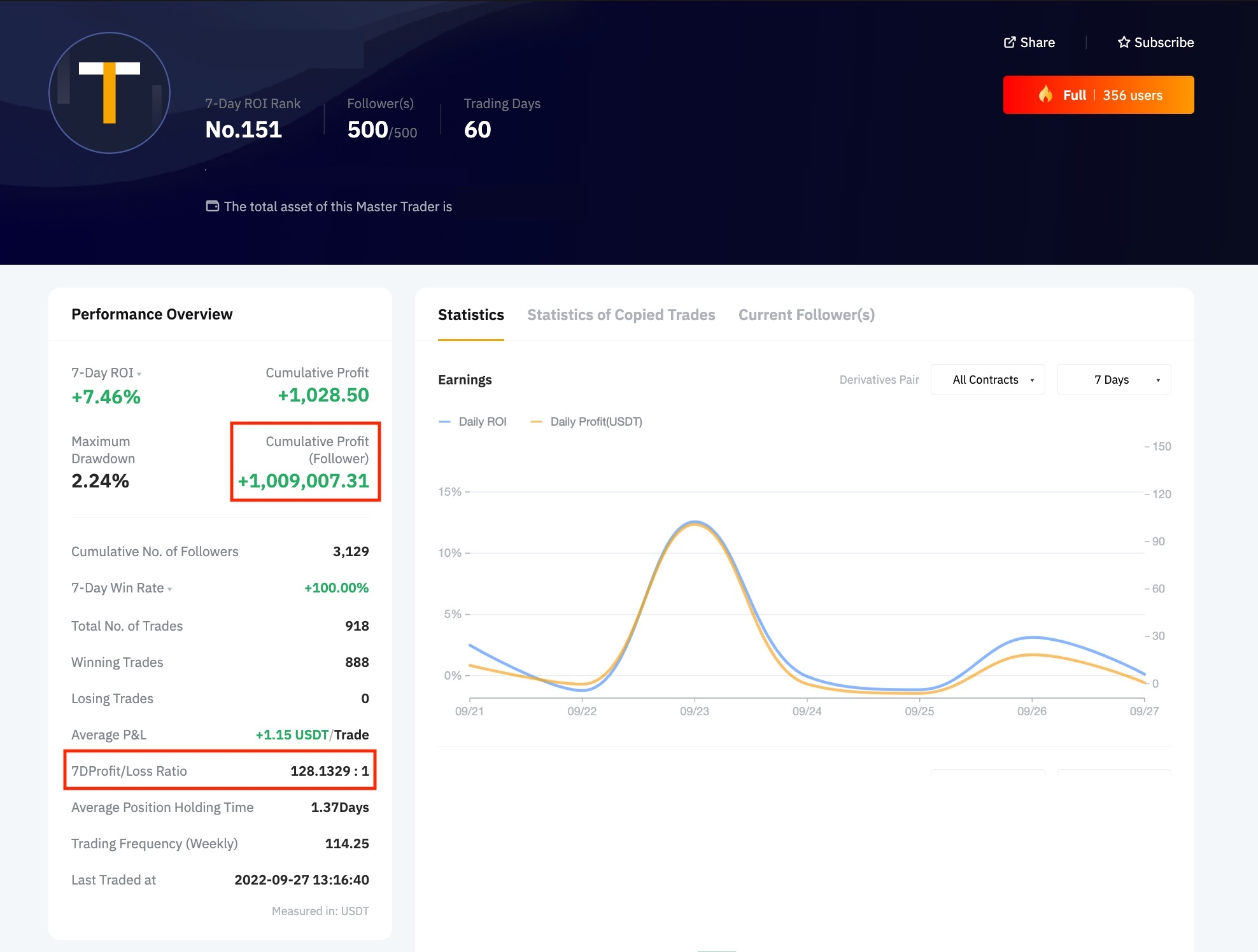Click the Total No. of Trades 918
The height and width of the screenshot is (952, 1258).
[x=357, y=626]
